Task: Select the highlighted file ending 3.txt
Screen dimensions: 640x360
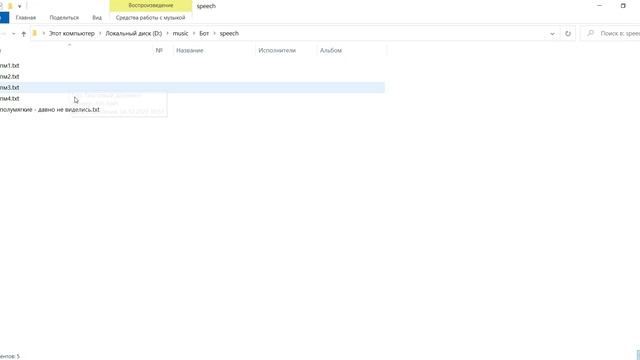Action: [x=192, y=87]
